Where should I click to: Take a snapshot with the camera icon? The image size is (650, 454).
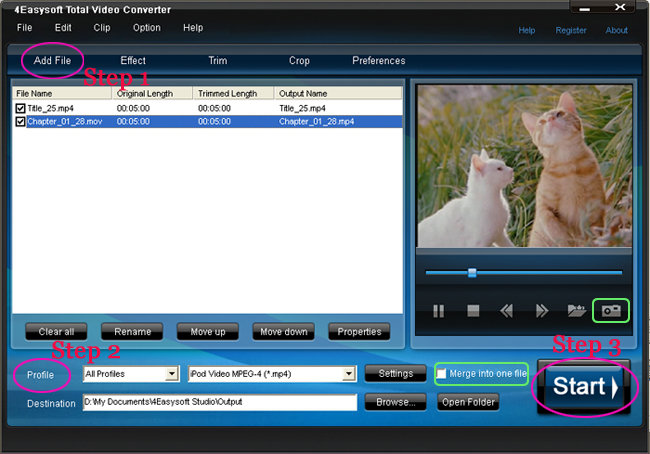(611, 311)
